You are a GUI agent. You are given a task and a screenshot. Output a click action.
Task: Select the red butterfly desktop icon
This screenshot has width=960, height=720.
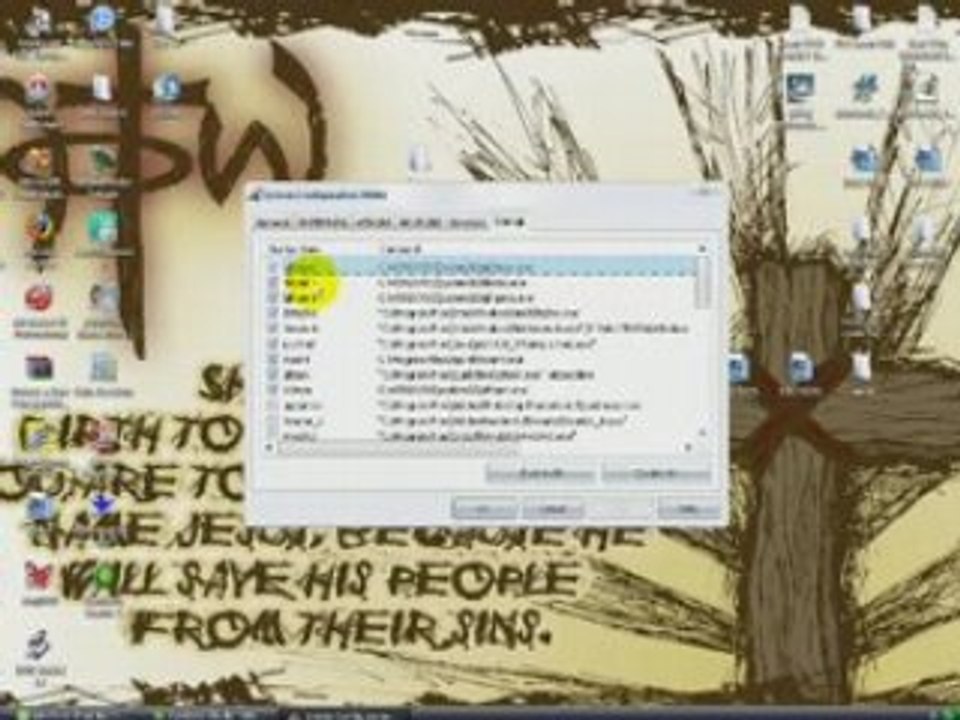click(x=38, y=576)
